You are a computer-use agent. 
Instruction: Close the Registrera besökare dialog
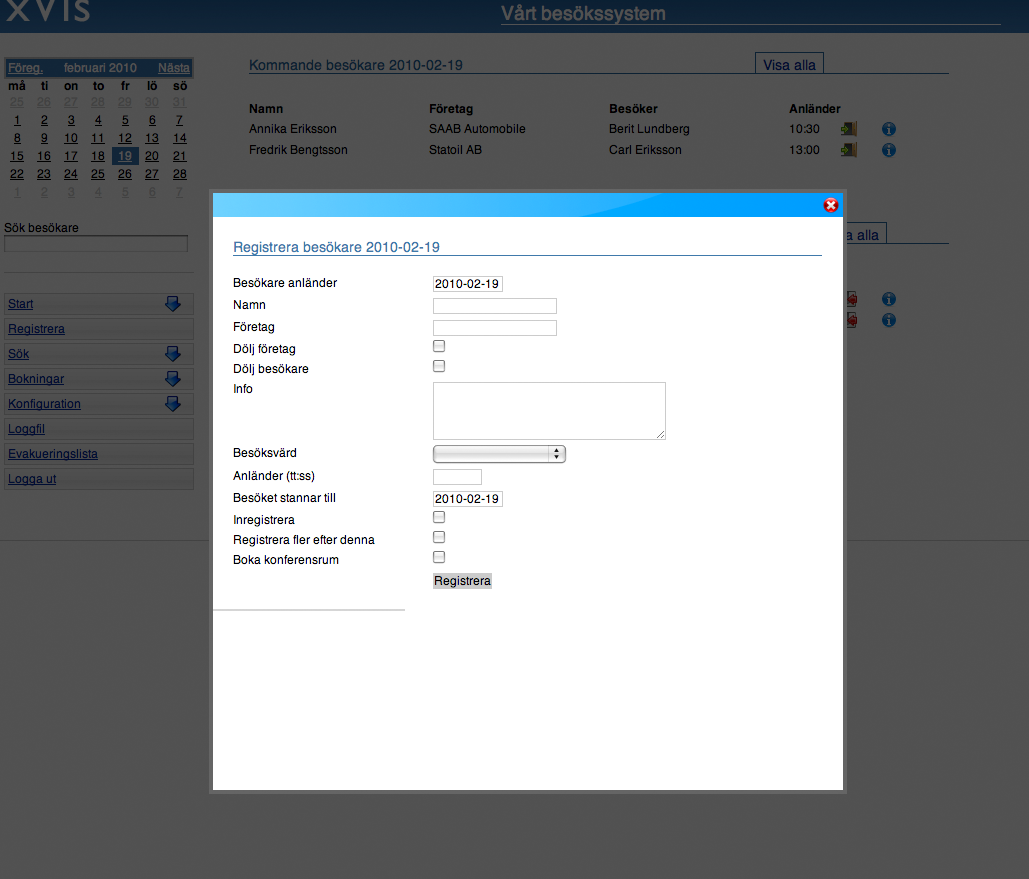coord(830,205)
